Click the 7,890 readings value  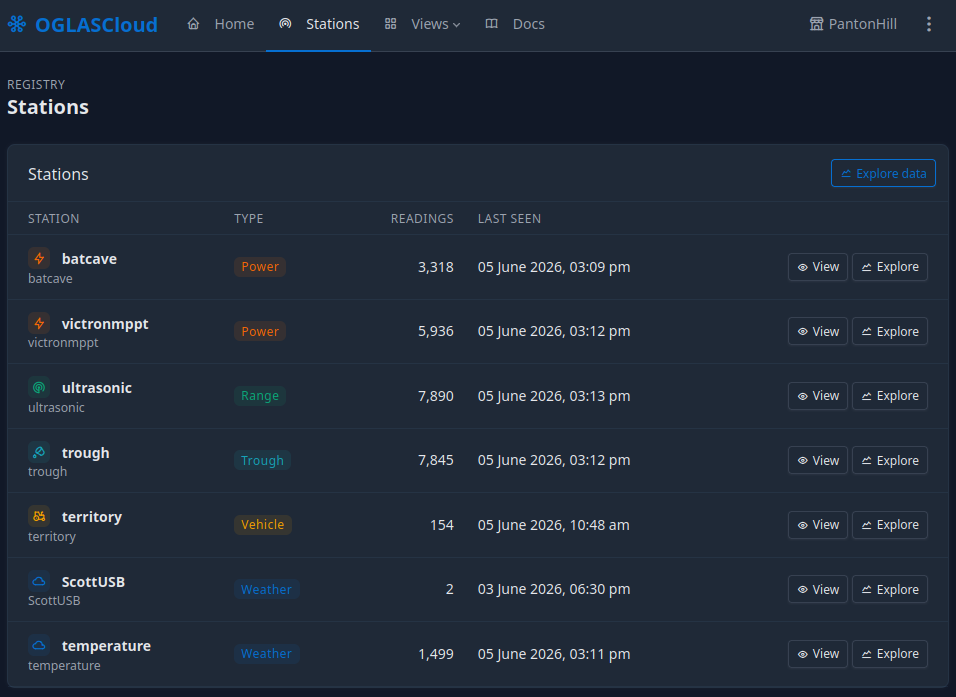(x=435, y=396)
